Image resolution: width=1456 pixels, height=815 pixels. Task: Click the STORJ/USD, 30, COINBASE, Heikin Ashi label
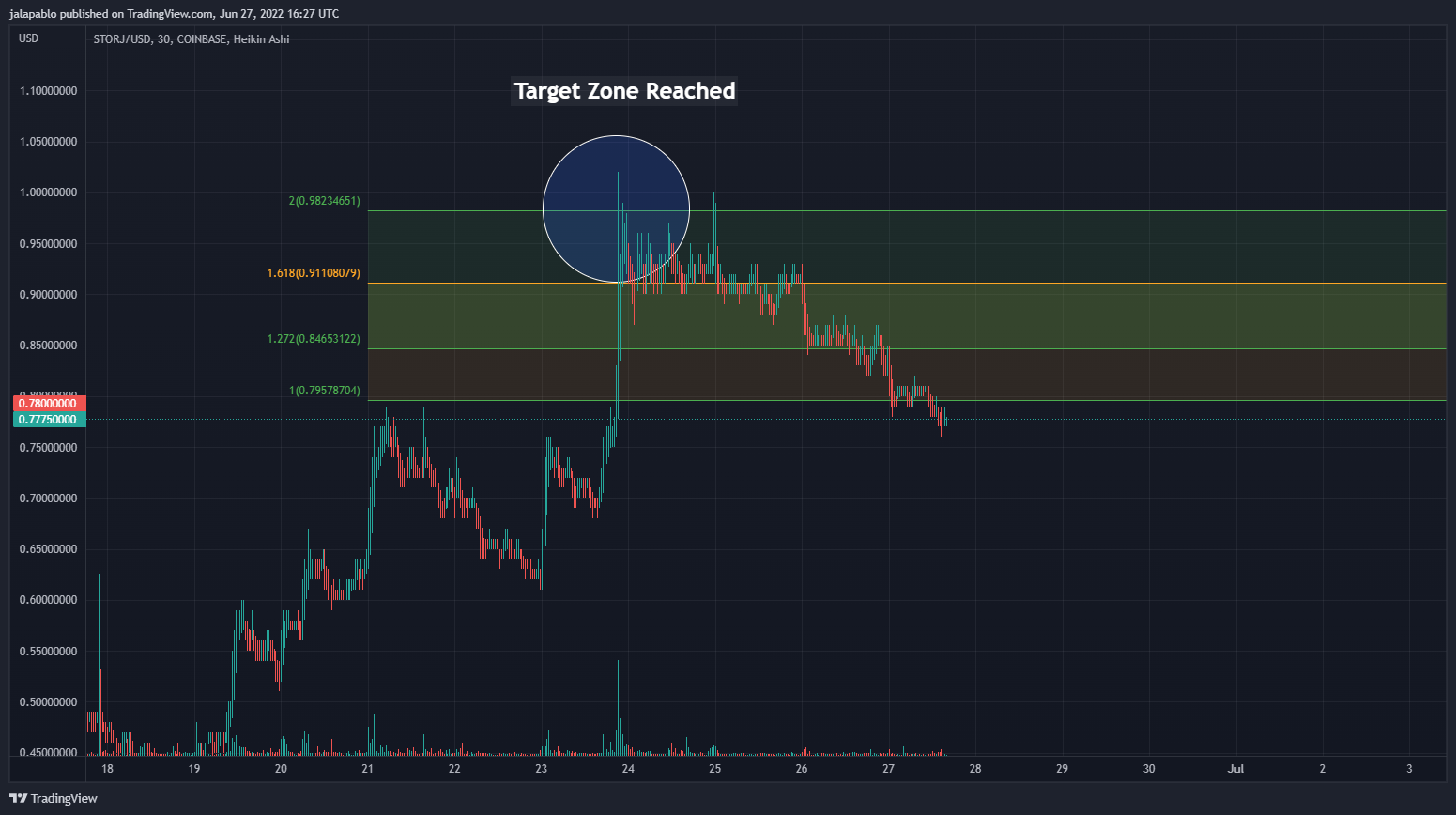click(x=192, y=39)
